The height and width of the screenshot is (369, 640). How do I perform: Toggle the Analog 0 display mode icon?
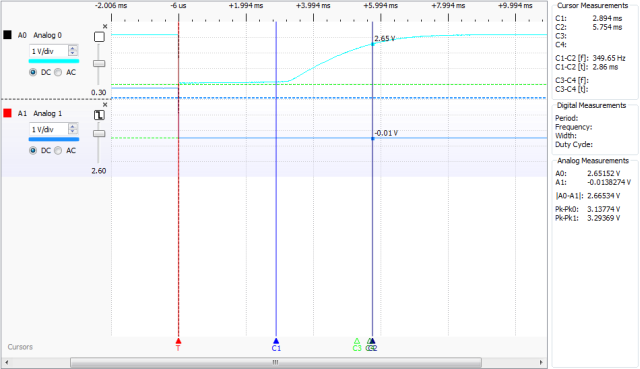point(99,37)
